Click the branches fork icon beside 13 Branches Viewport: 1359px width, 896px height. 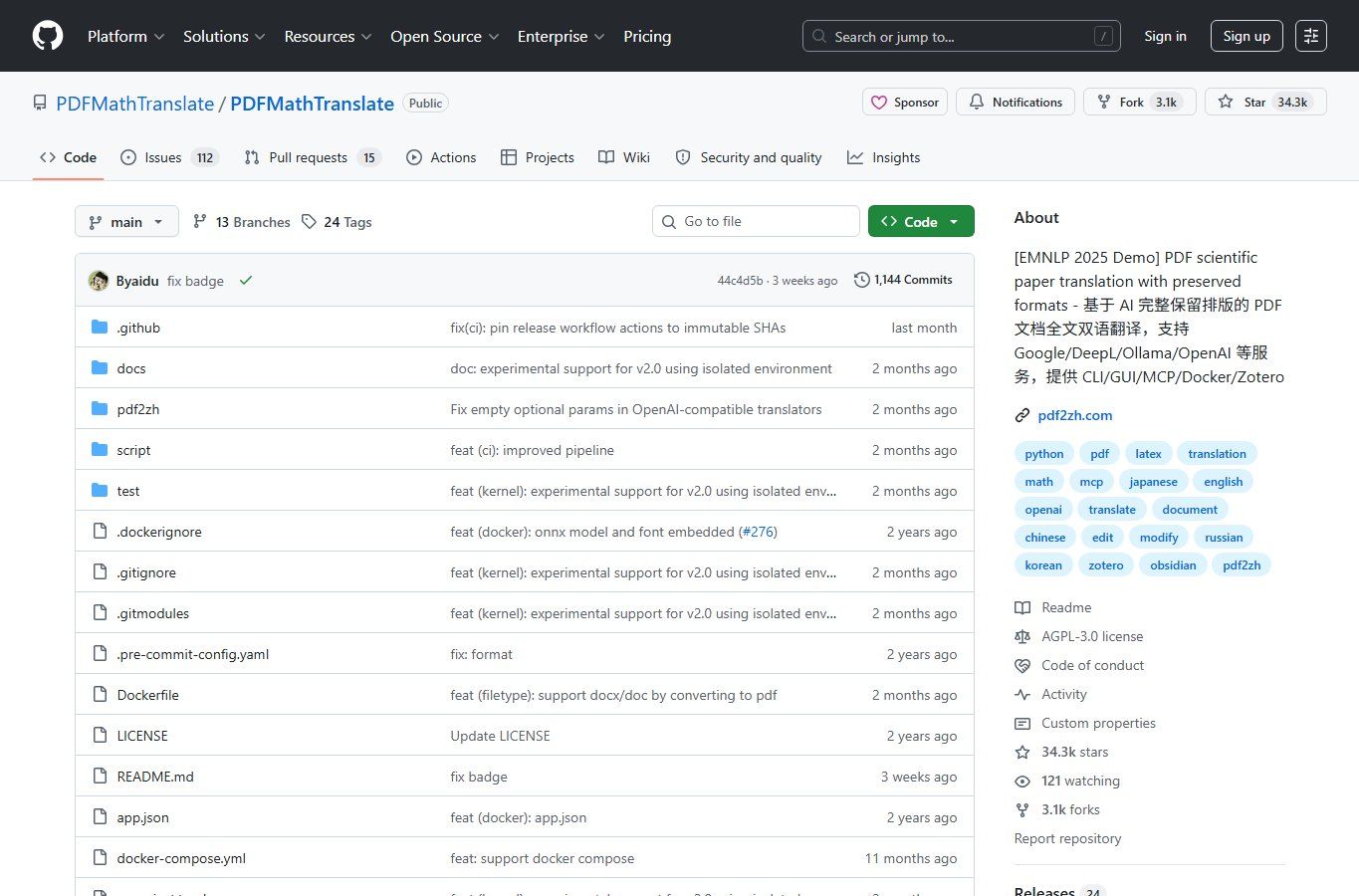pos(200,221)
